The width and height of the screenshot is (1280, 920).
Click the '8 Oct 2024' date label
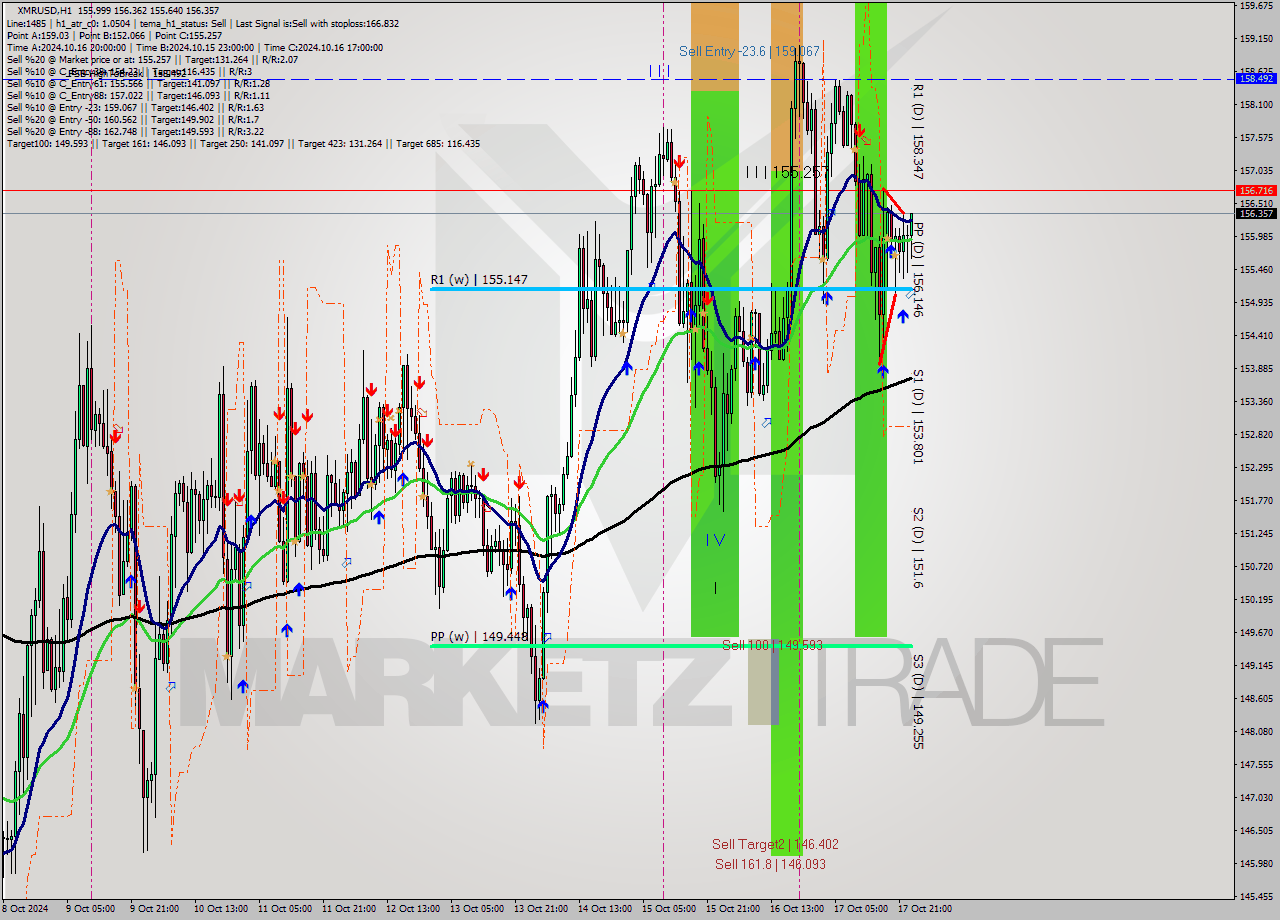pos(25,909)
